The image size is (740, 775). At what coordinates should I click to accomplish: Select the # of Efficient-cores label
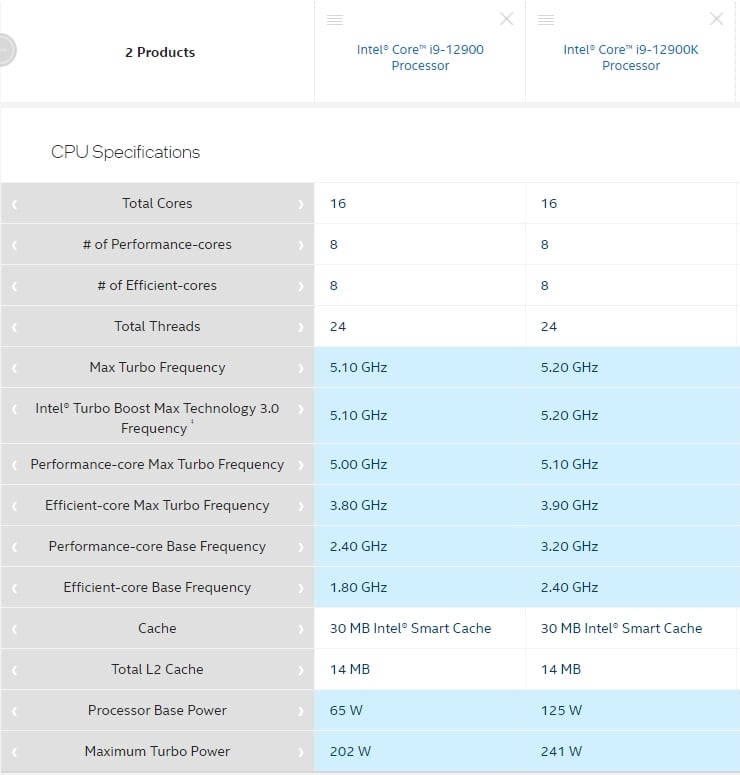(157, 285)
